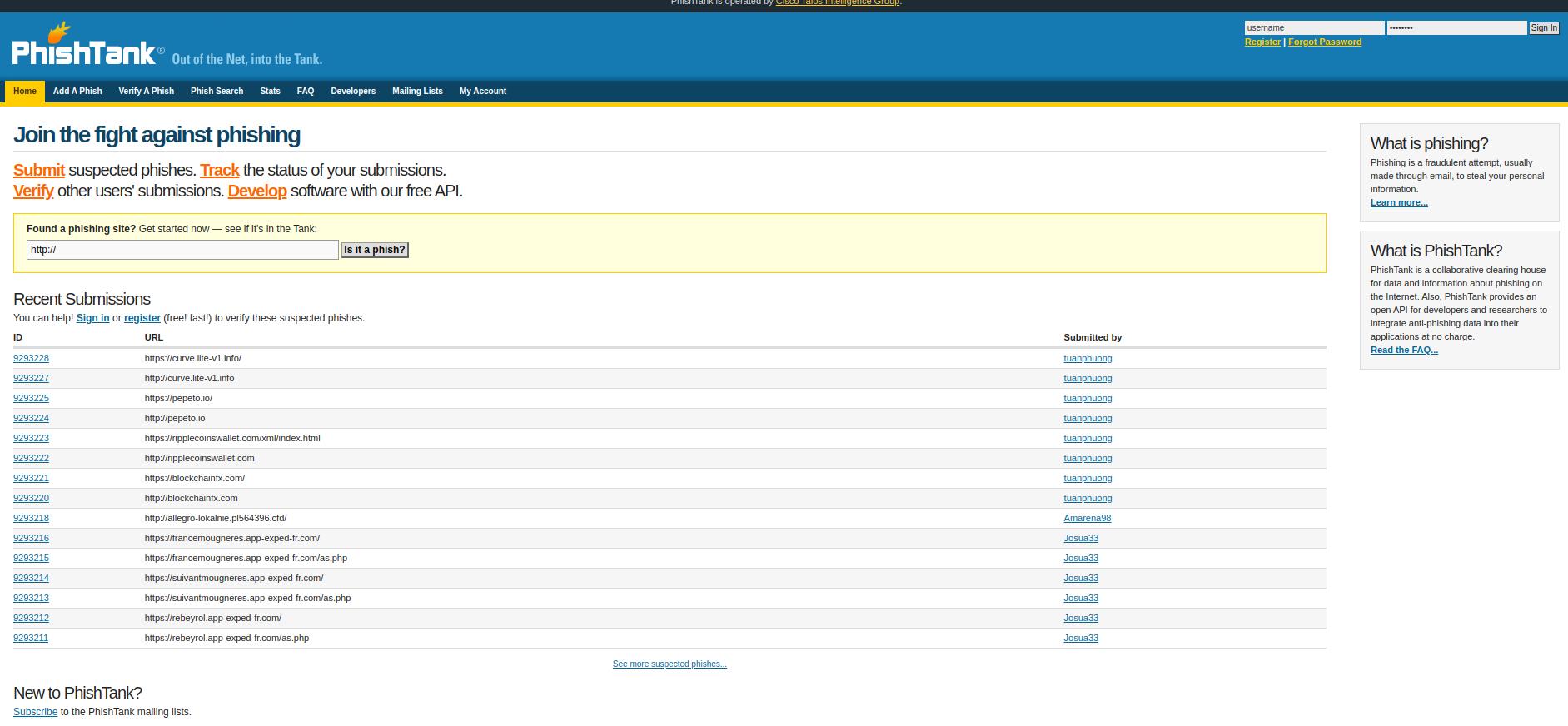Open submission ID 9293211
This screenshot has width=1568, height=726.
(31, 638)
